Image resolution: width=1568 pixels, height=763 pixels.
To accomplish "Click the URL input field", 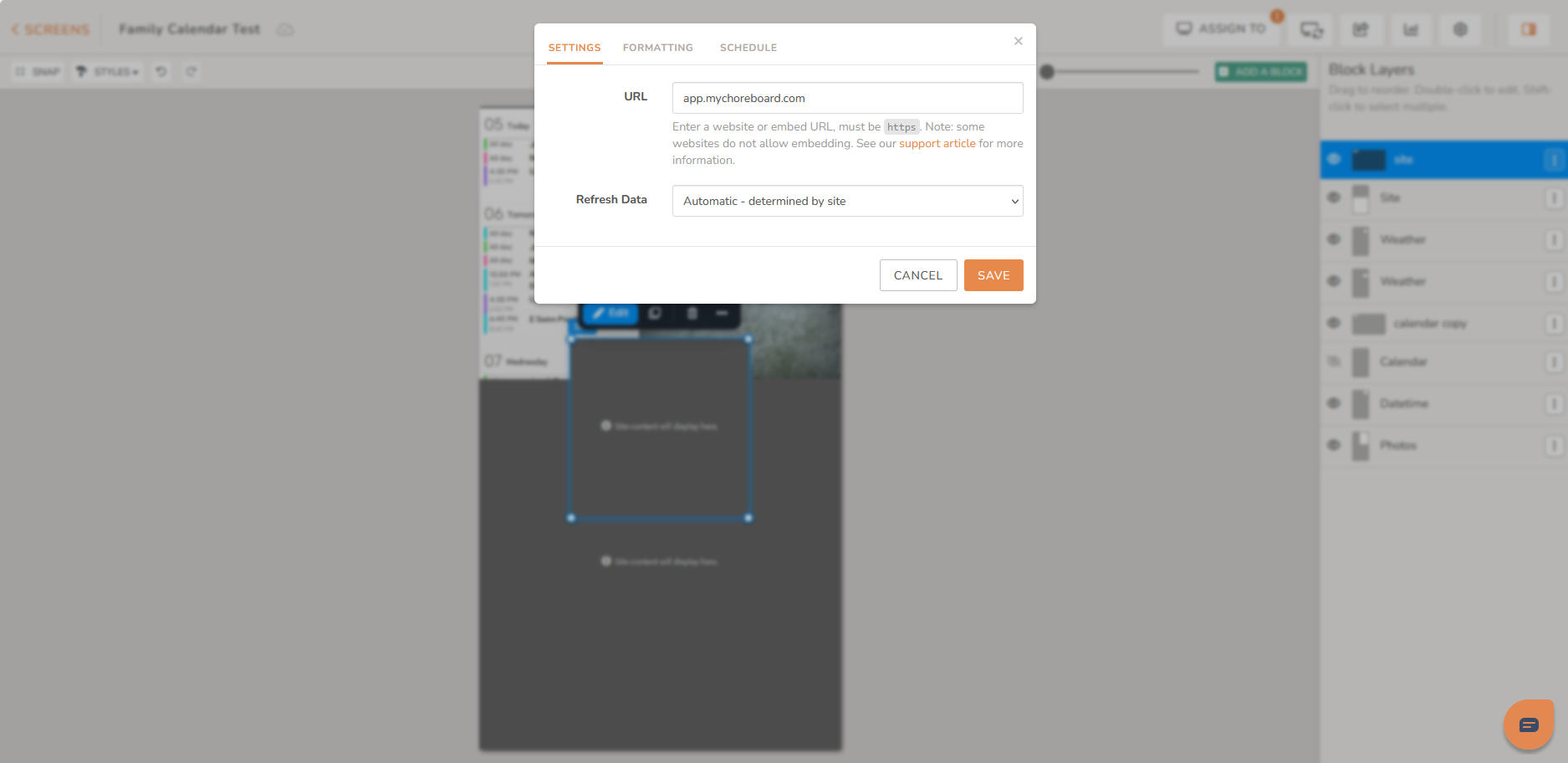I will tap(848, 98).
